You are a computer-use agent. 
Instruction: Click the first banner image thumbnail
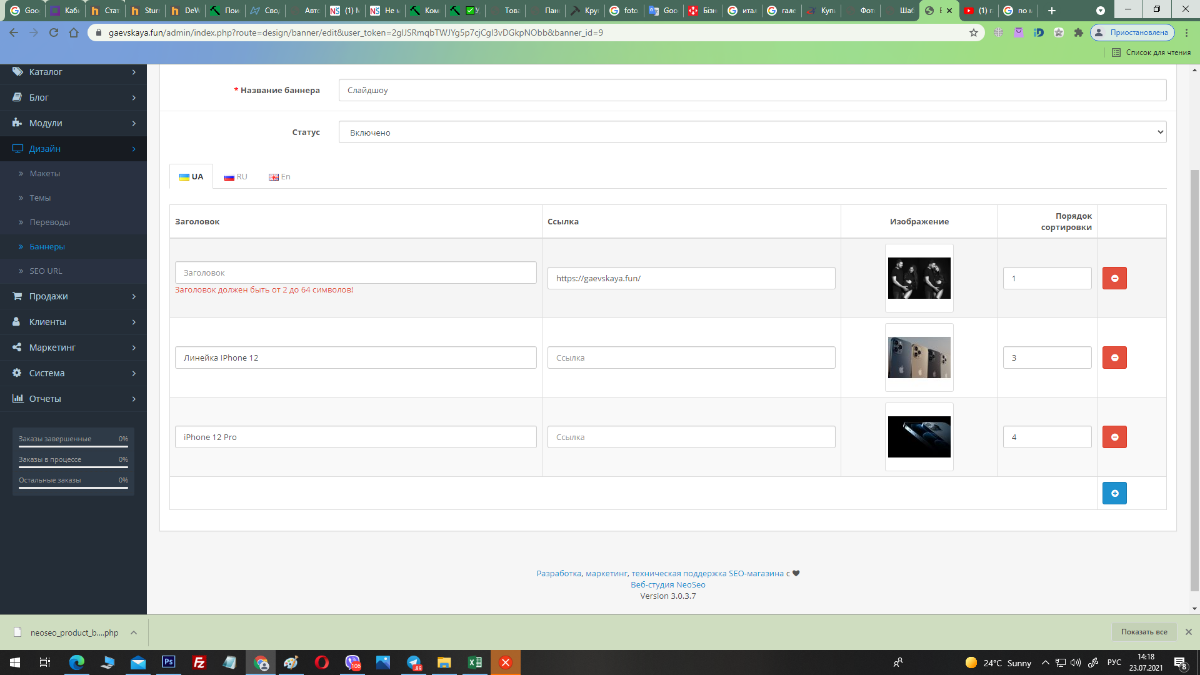[x=919, y=278]
